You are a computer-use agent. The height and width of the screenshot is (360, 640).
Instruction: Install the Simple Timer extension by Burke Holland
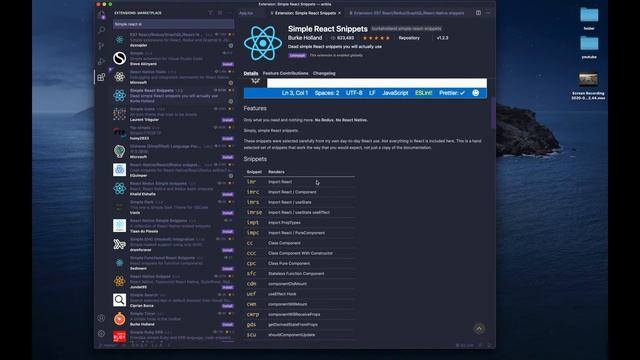coord(228,324)
